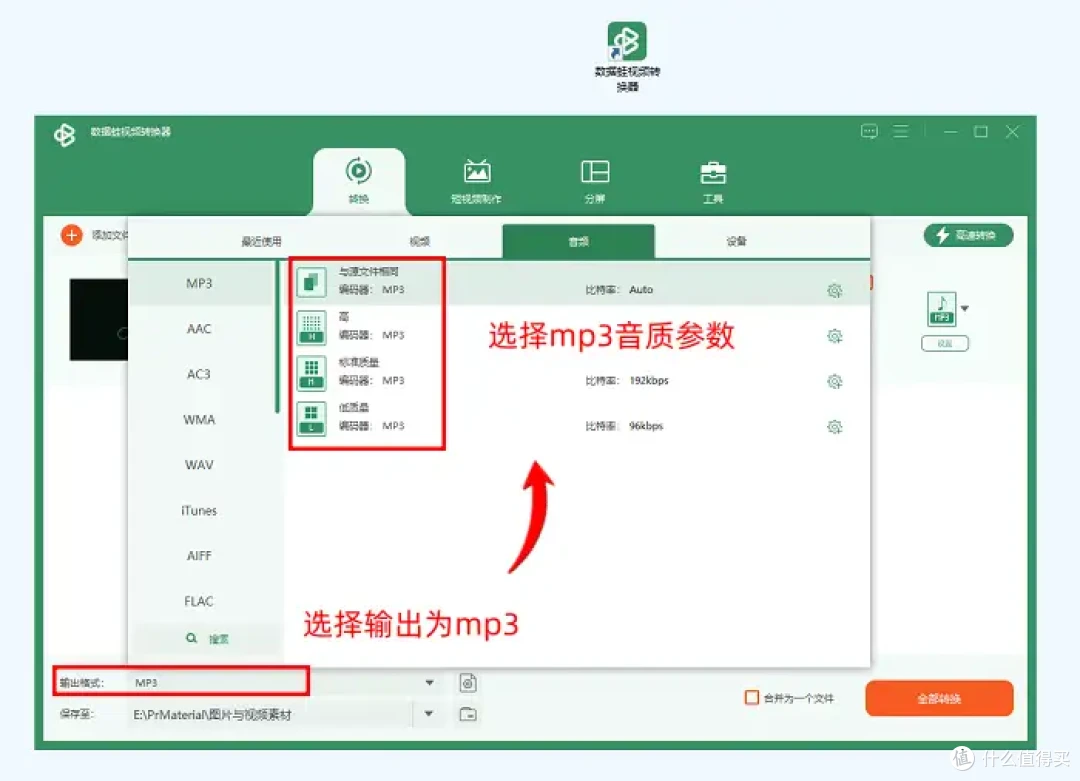Click the high-speed conversion button
This screenshot has width=1080, height=781.
(968, 235)
